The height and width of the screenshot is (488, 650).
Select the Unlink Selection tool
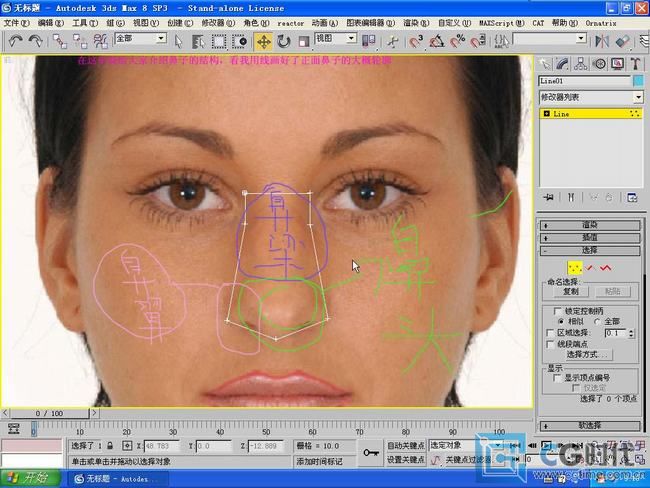point(80,41)
